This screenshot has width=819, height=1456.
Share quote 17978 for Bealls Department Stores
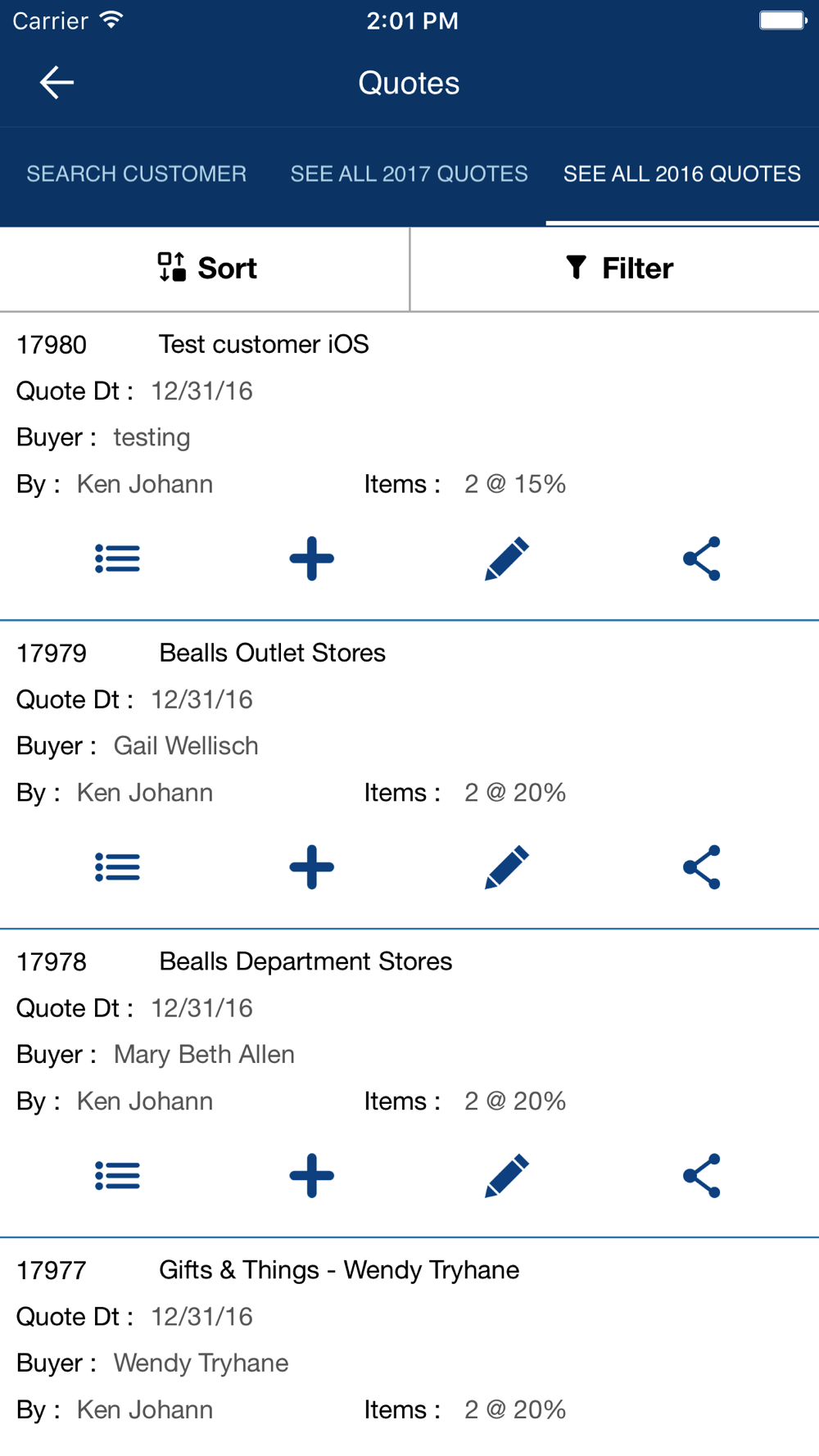702,1177
